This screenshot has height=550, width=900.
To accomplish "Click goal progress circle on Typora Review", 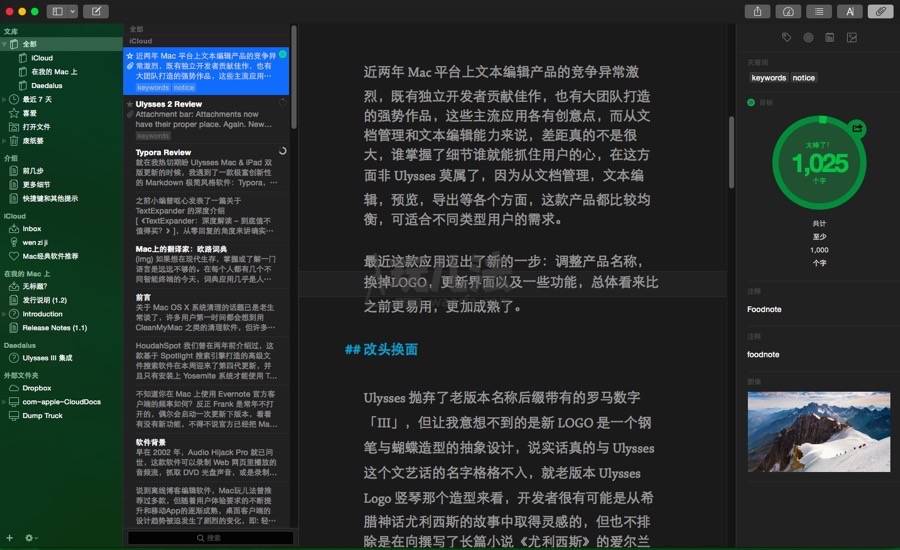I will tap(282, 151).
